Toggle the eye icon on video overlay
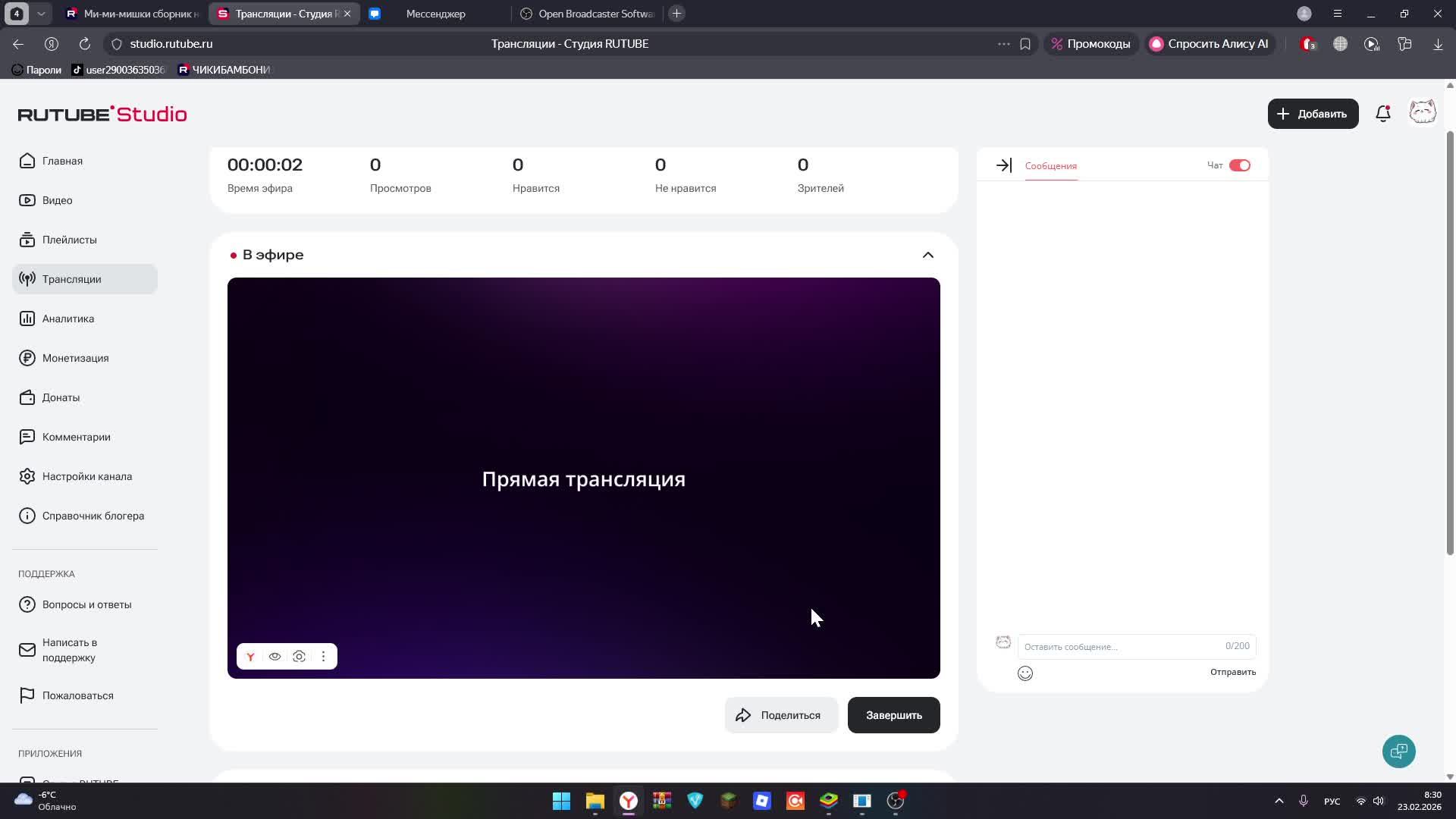Image resolution: width=1456 pixels, height=819 pixels. 275,657
